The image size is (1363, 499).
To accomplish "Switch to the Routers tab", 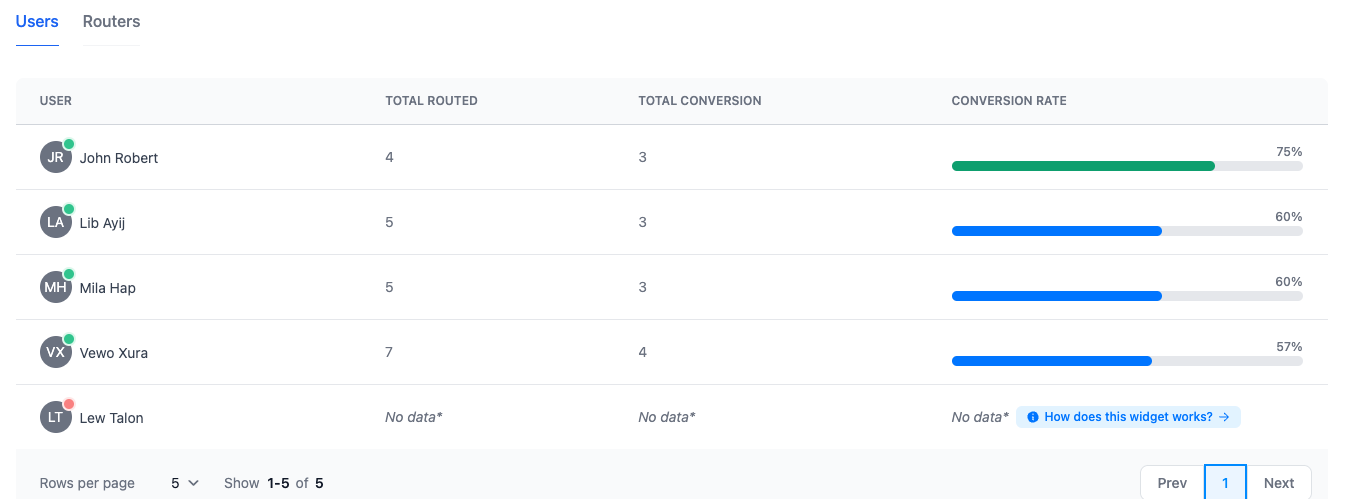I will point(111,22).
